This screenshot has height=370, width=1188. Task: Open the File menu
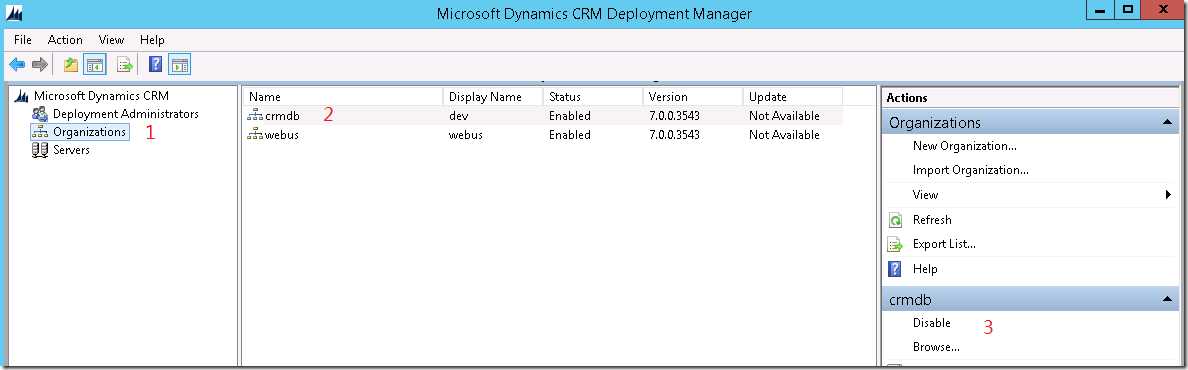(23, 39)
